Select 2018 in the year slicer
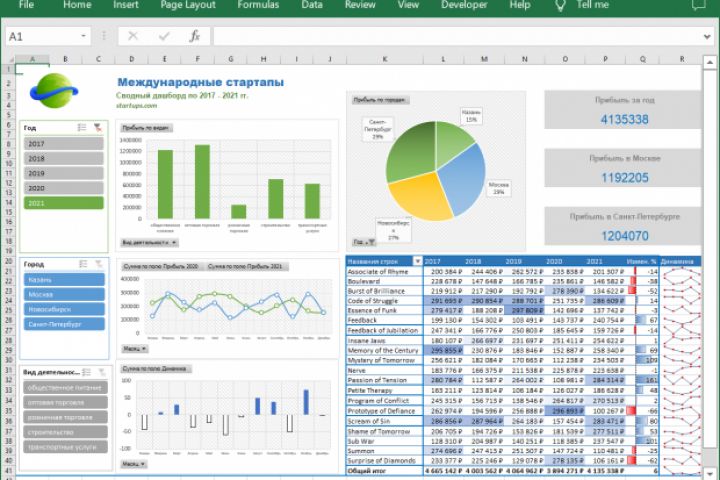This screenshot has width=720, height=480. click(63, 158)
